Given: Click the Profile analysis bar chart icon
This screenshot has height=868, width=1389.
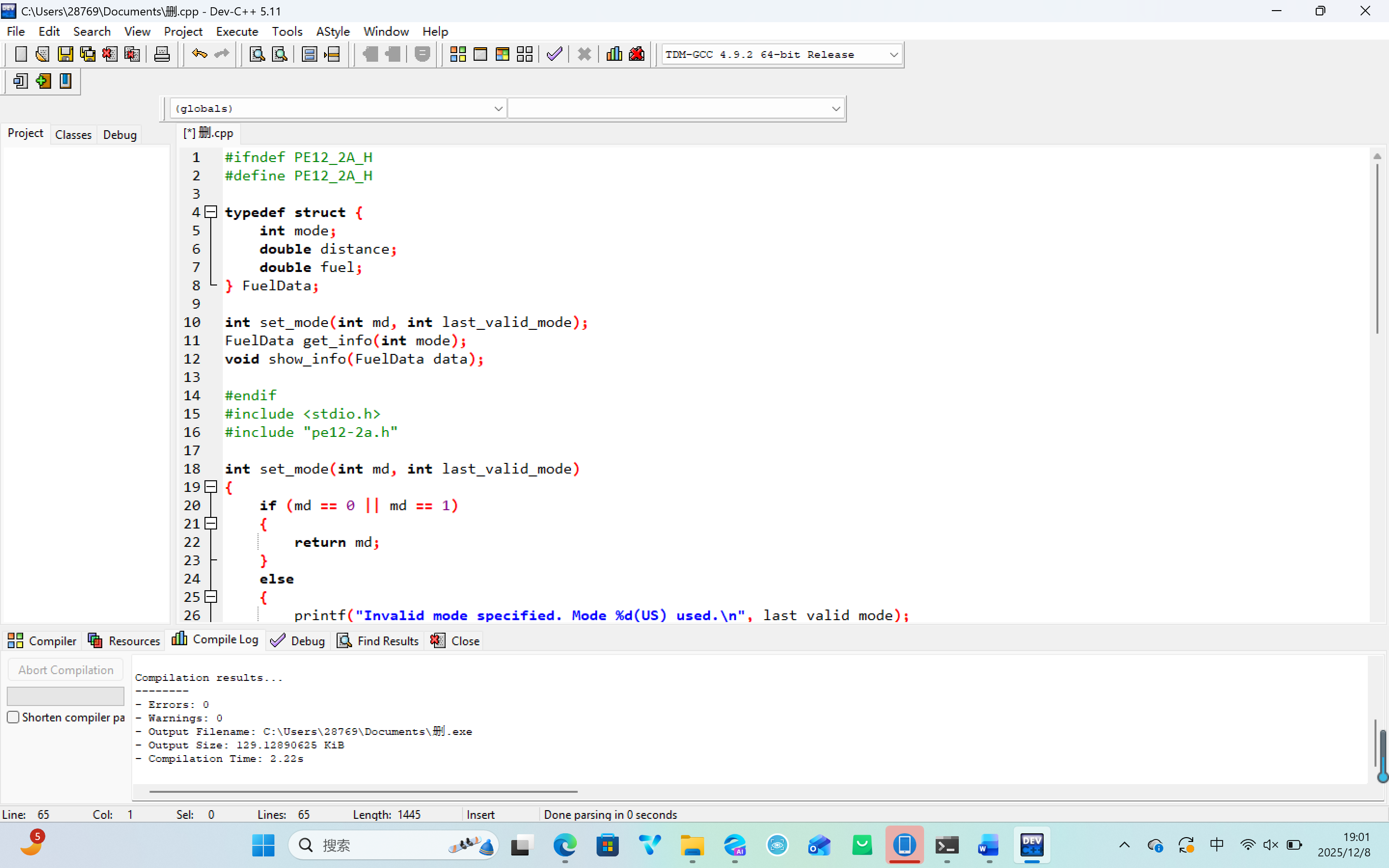Looking at the screenshot, I should [613, 54].
